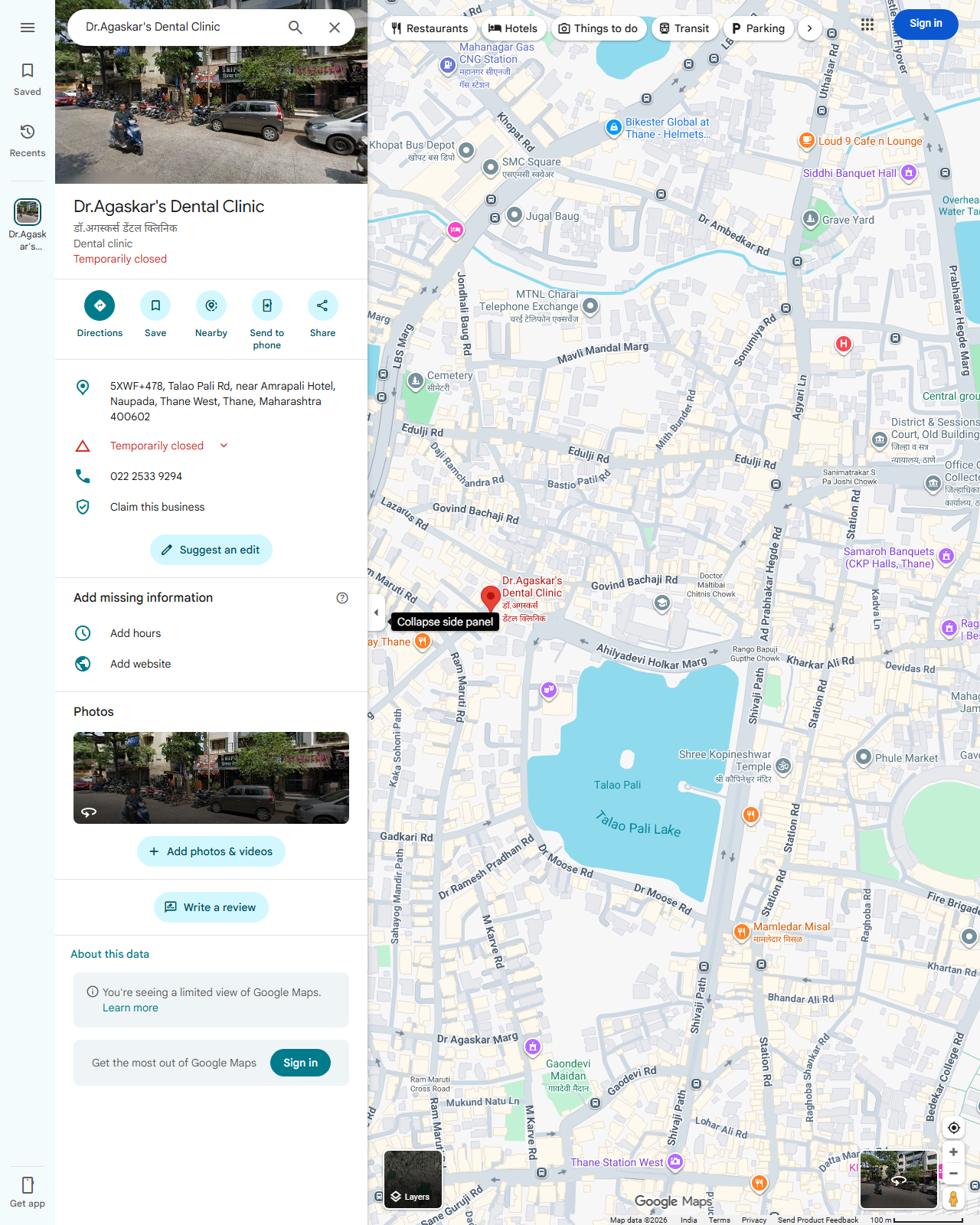Viewport: 980px width, 1225px height.
Task: Filter map by Things to do
Action: 598,28
